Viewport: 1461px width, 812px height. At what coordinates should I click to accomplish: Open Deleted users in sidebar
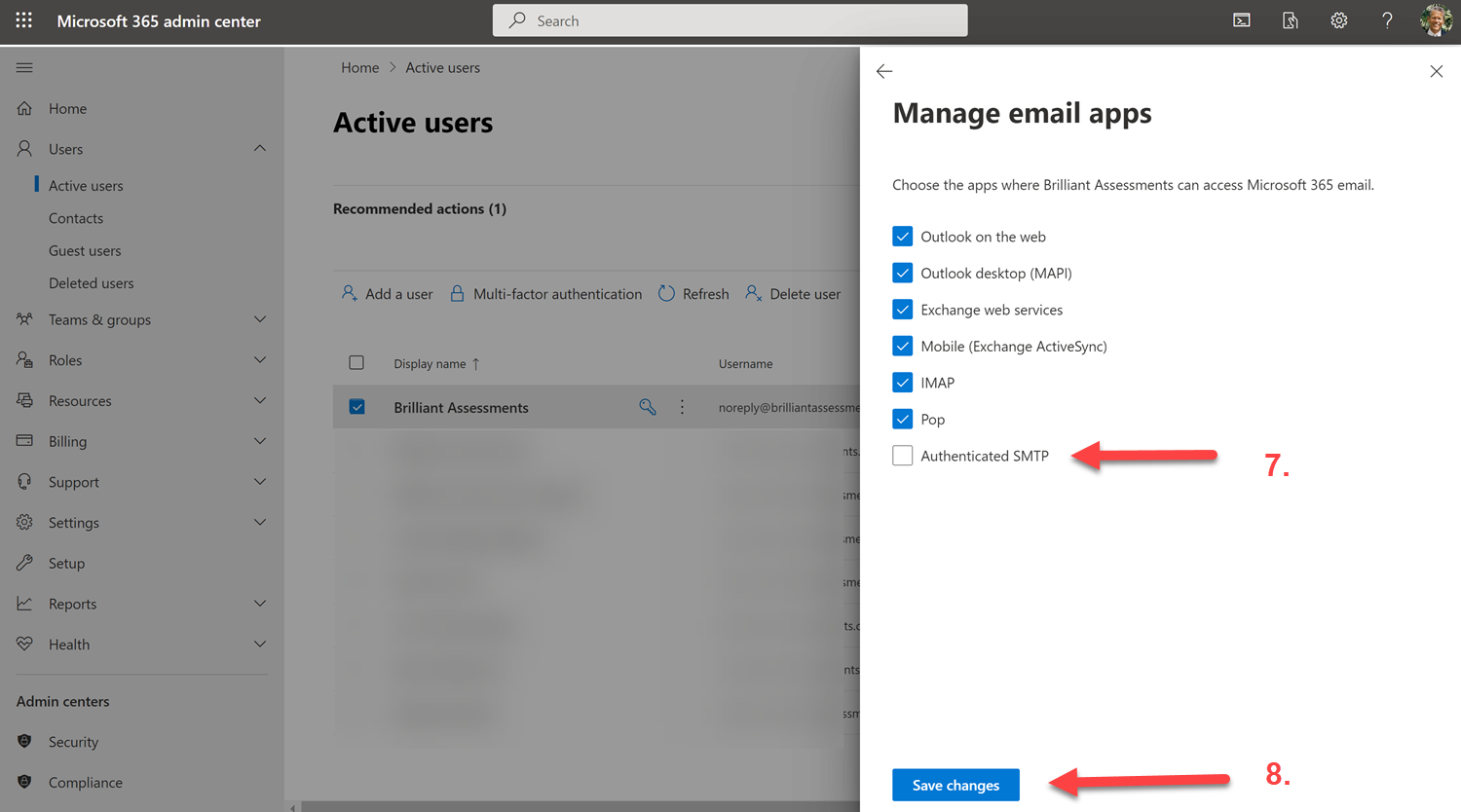coord(92,283)
